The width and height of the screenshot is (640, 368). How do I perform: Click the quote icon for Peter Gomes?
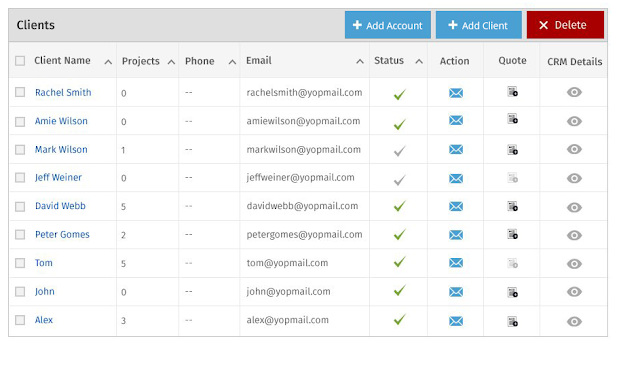(x=513, y=234)
